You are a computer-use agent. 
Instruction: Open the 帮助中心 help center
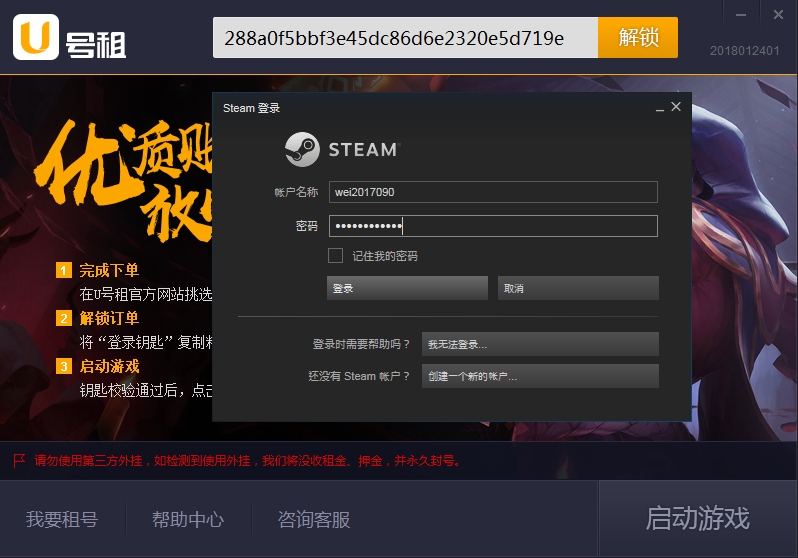click(188, 519)
